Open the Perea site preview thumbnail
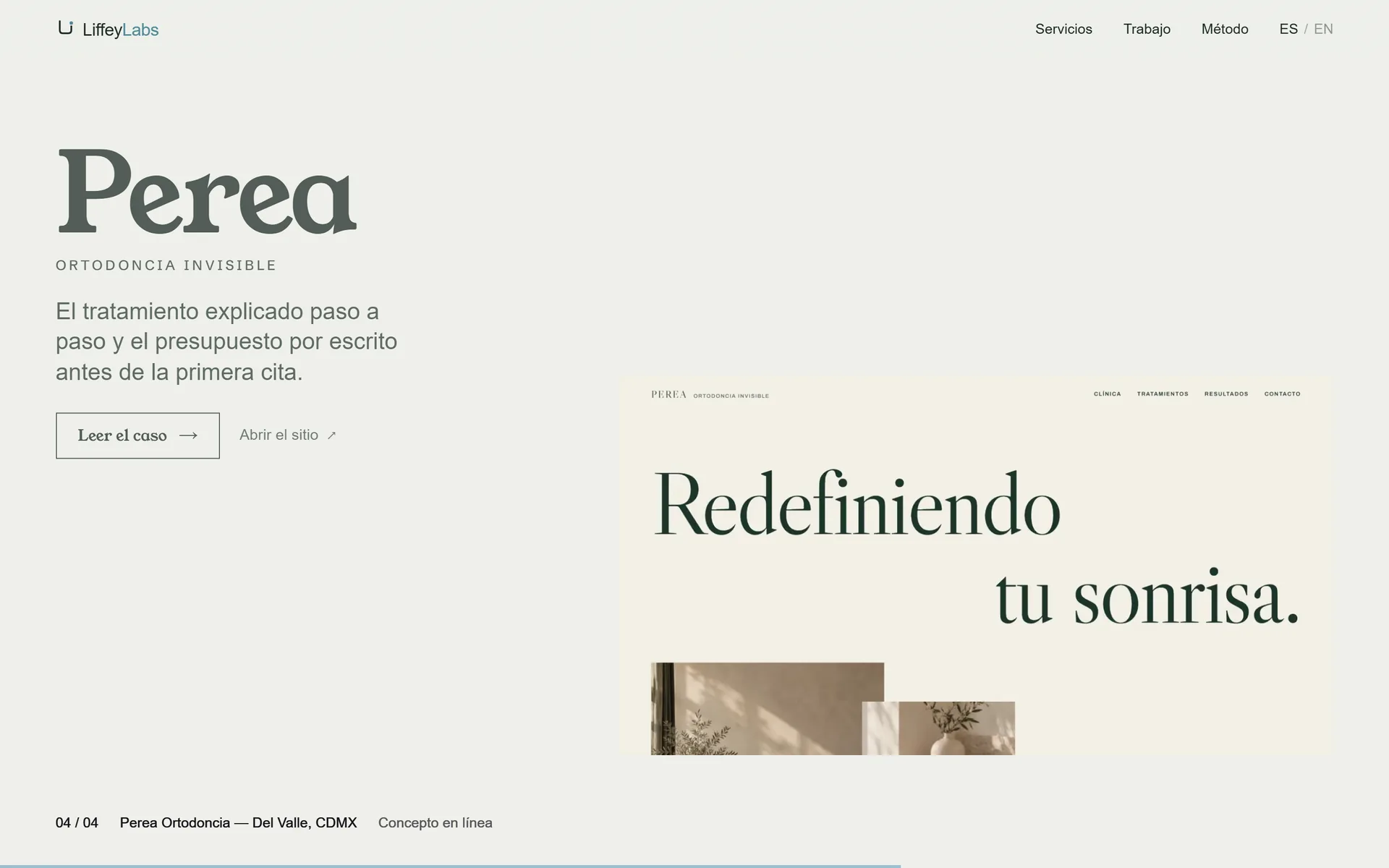Viewport: 1389px width, 868px height. pyautogui.click(x=975, y=566)
